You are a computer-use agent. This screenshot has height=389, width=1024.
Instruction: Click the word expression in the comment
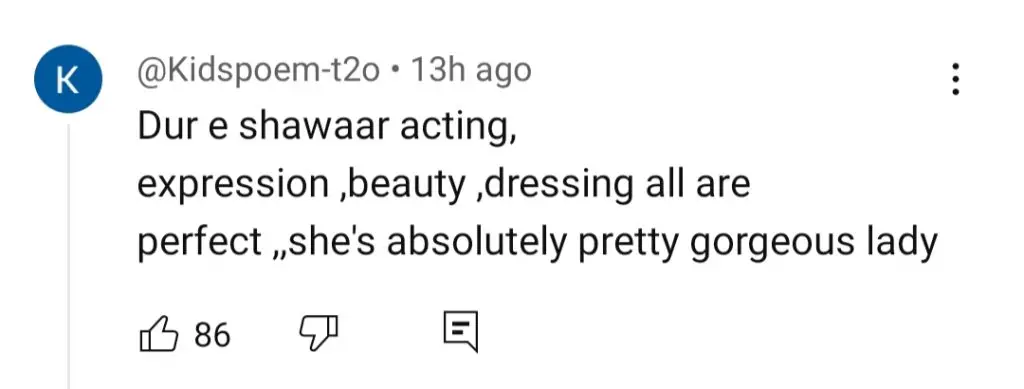233,187
